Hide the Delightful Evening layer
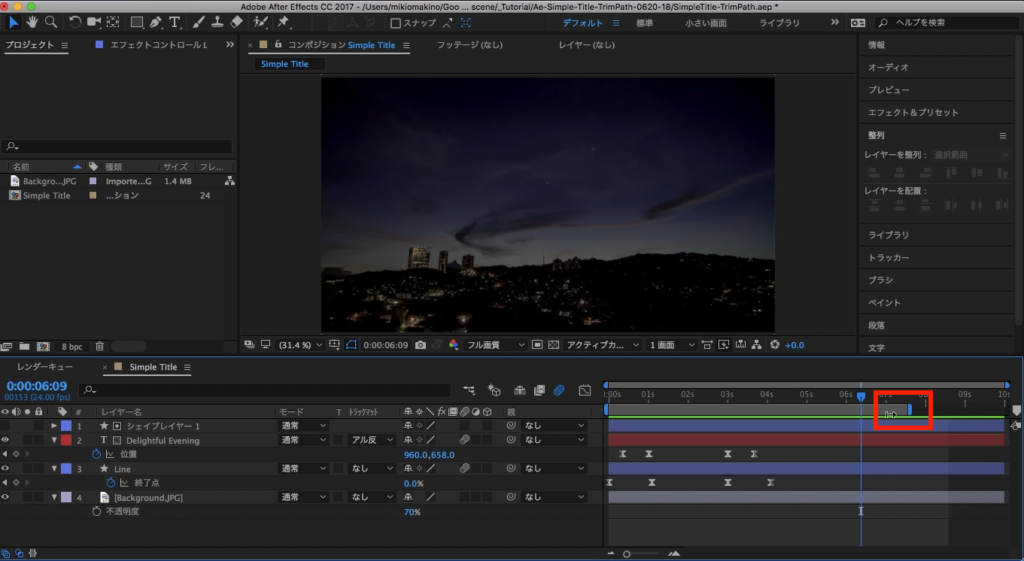 point(5,440)
